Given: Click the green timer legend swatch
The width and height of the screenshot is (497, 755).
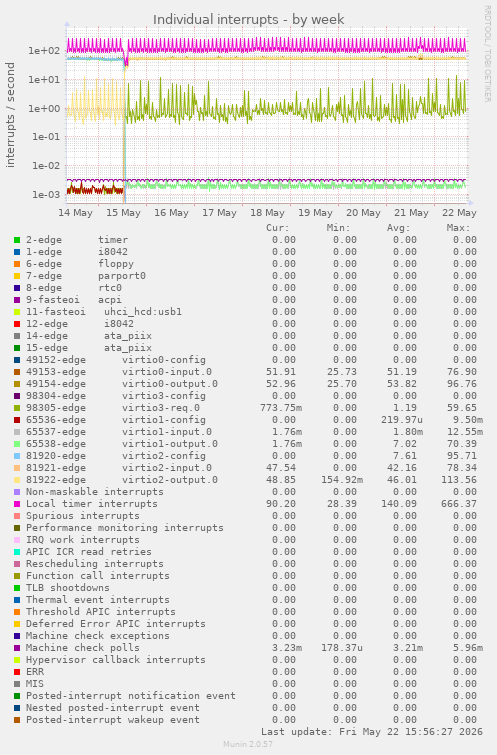Looking at the screenshot, I should (x=17, y=240).
